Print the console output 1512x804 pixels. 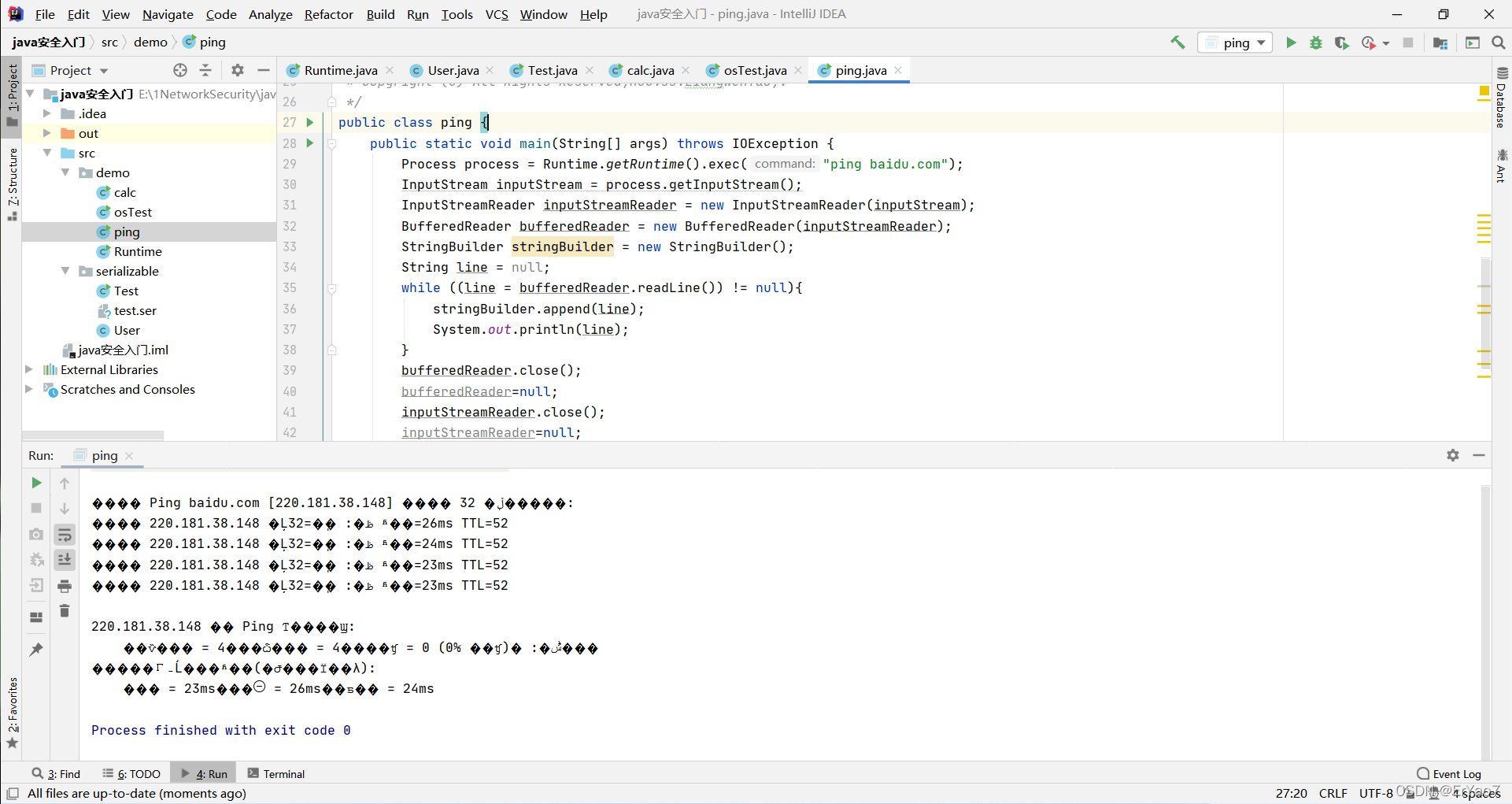pos(65,586)
